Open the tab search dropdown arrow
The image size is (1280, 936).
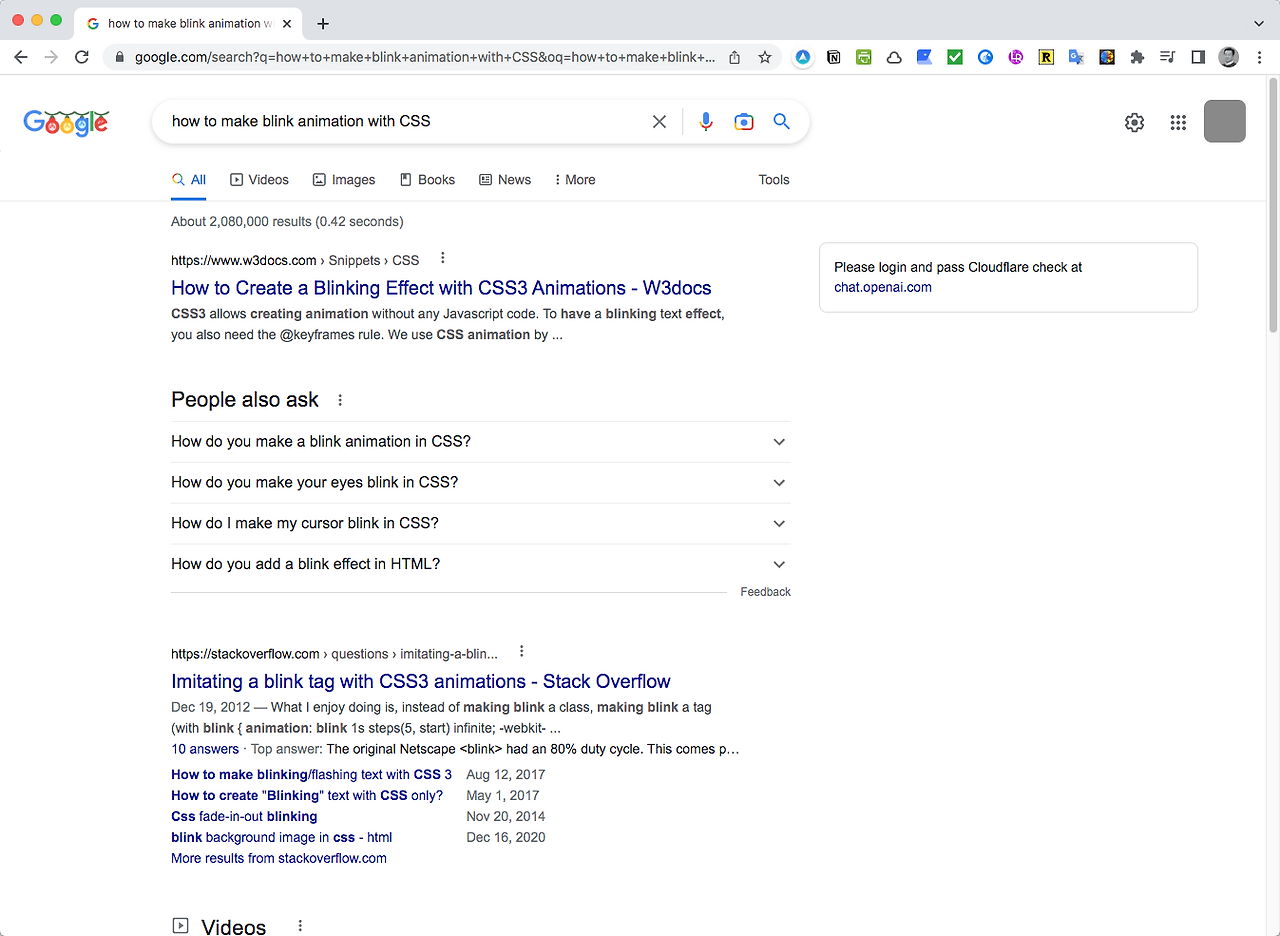1259,23
